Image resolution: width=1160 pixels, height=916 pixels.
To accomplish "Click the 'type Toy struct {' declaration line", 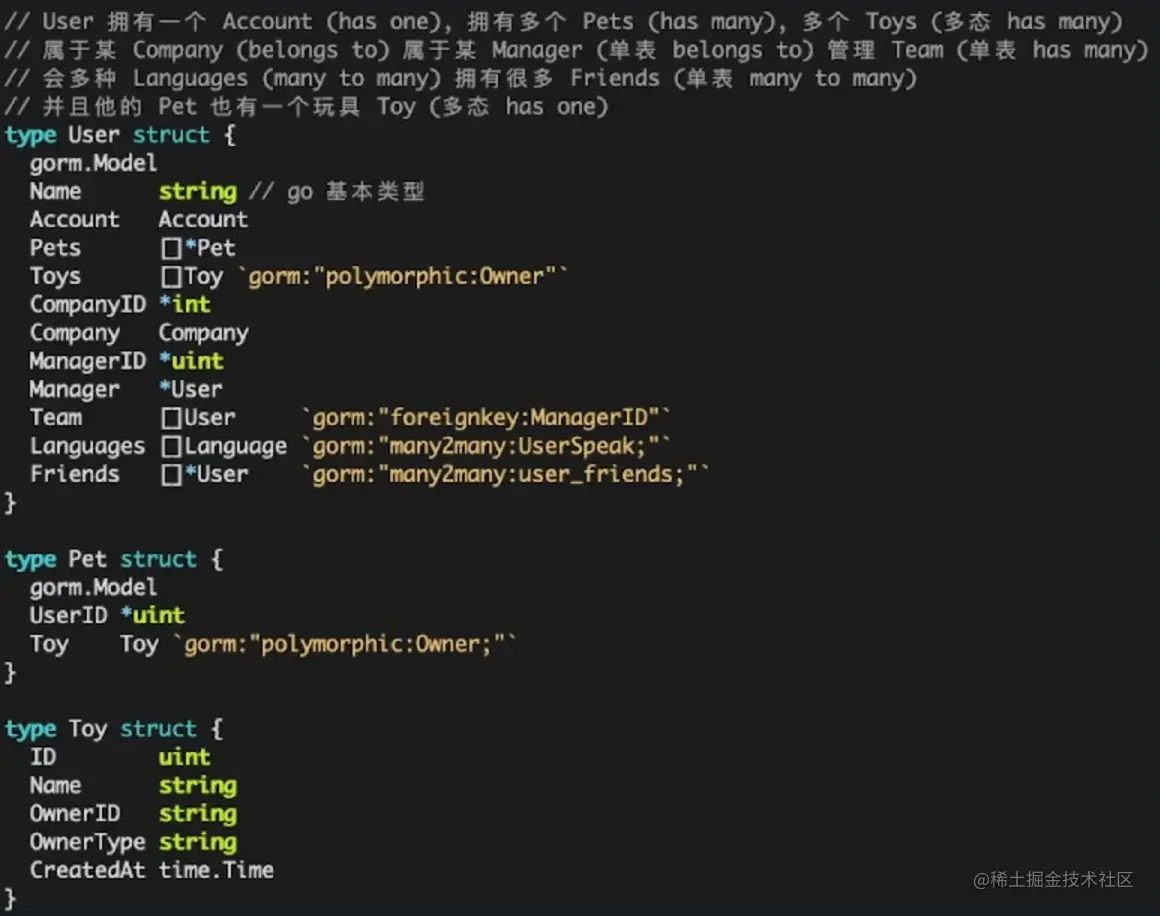I will click(x=114, y=729).
